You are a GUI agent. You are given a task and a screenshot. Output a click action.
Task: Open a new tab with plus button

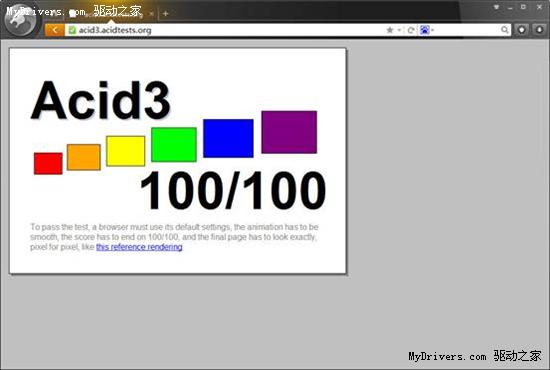pos(166,14)
